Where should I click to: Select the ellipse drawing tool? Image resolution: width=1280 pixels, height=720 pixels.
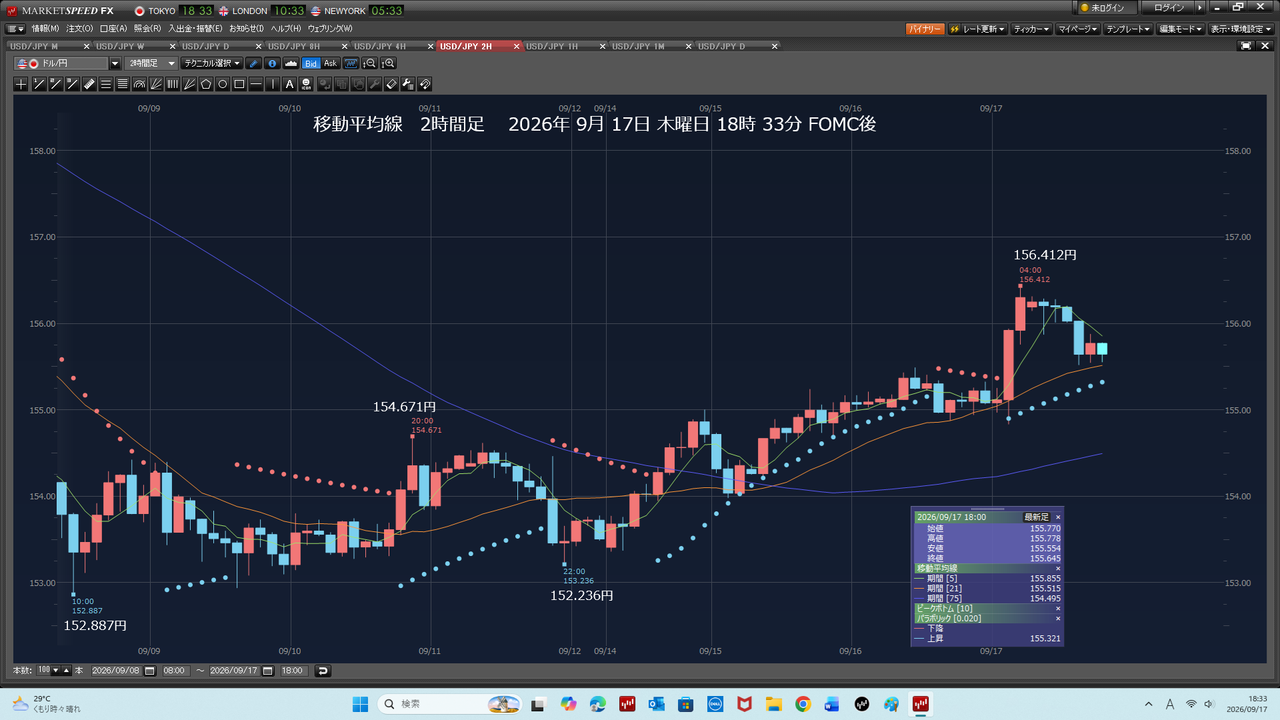[223, 84]
